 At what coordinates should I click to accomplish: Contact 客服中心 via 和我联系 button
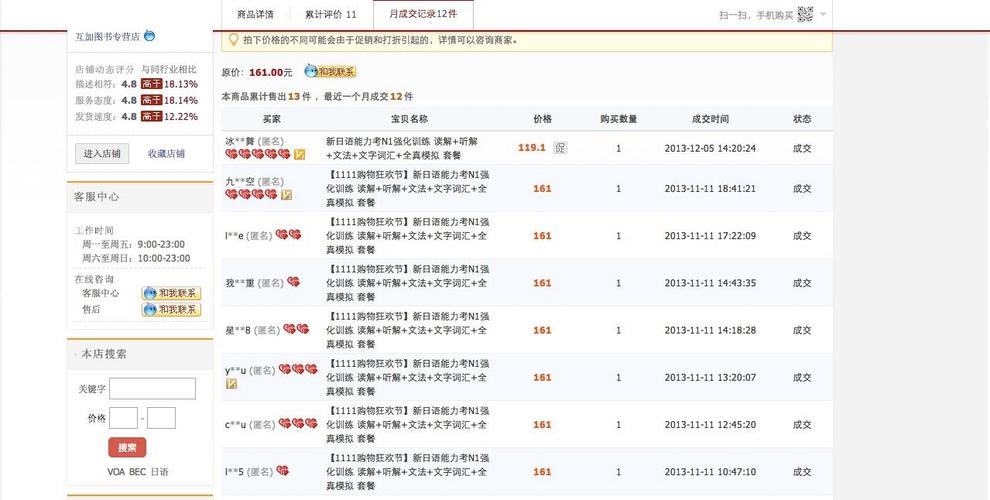(171, 293)
